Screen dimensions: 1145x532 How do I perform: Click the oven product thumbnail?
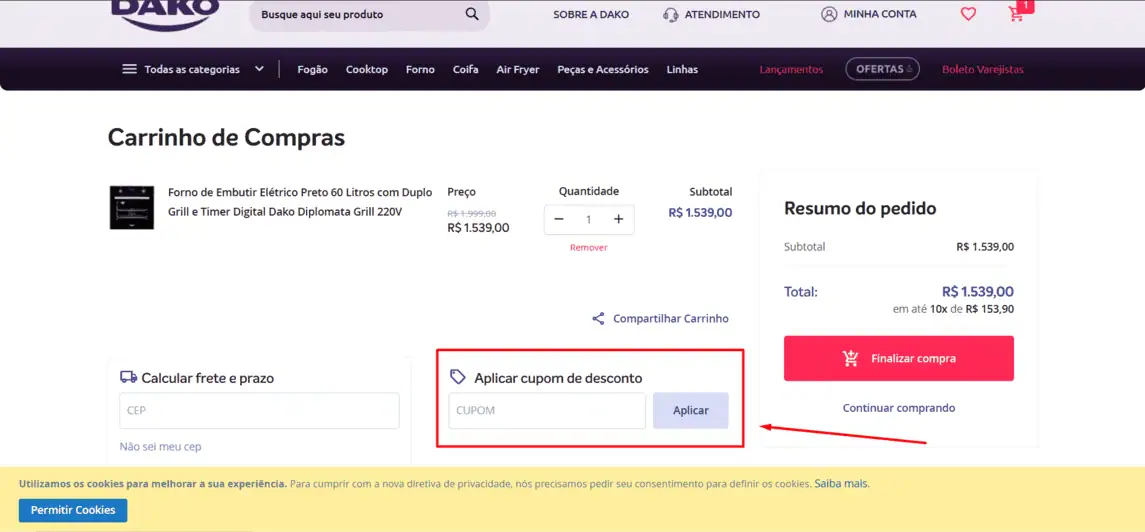click(131, 207)
